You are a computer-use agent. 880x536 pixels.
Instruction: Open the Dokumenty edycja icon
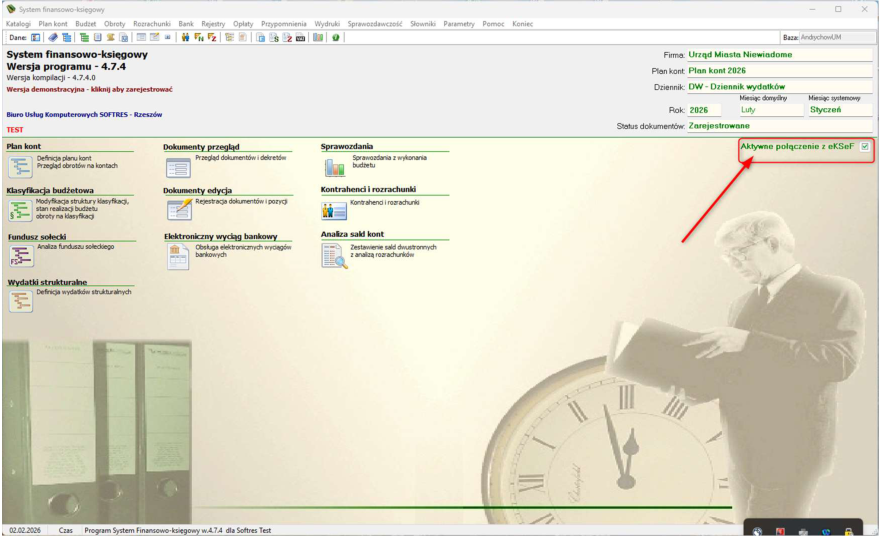179,209
